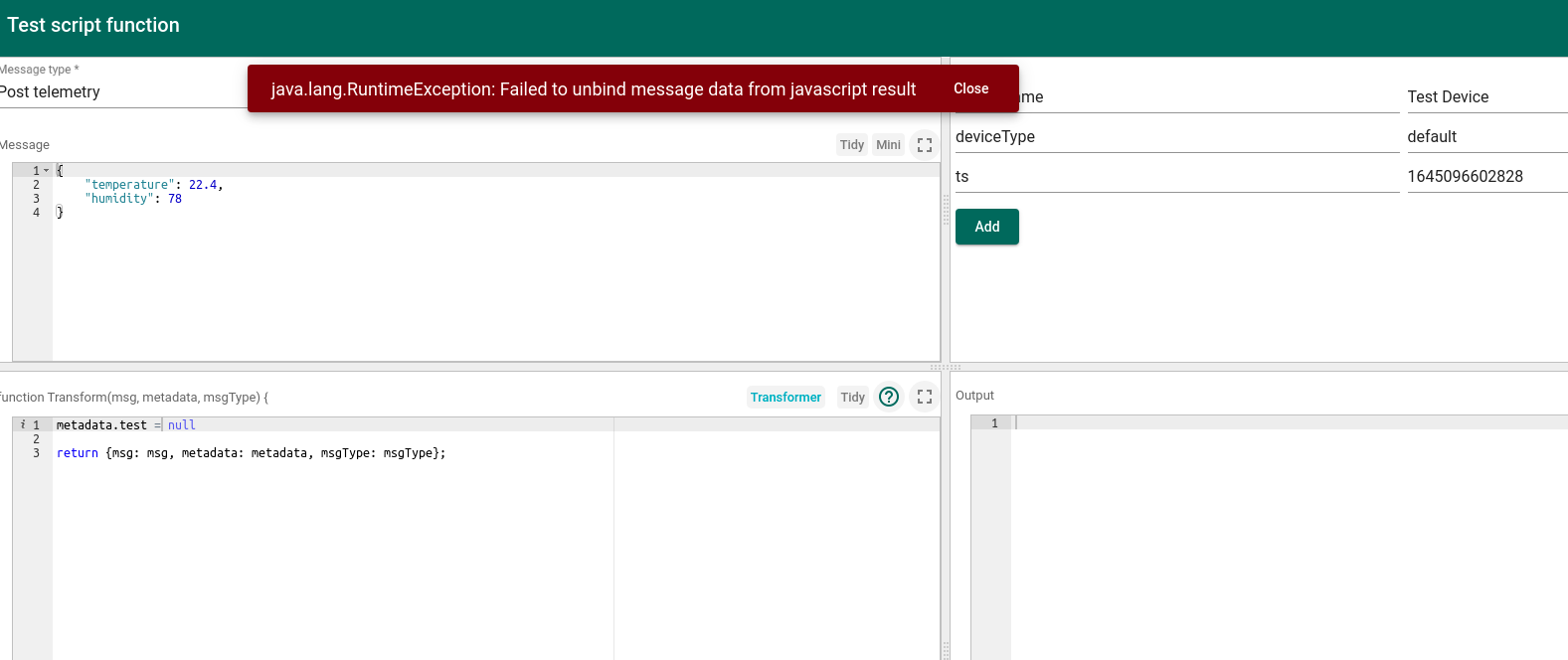Image resolution: width=1568 pixels, height=660 pixels.
Task: Edit the 1645096602828 timestamp value field
Action: click(1487, 176)
